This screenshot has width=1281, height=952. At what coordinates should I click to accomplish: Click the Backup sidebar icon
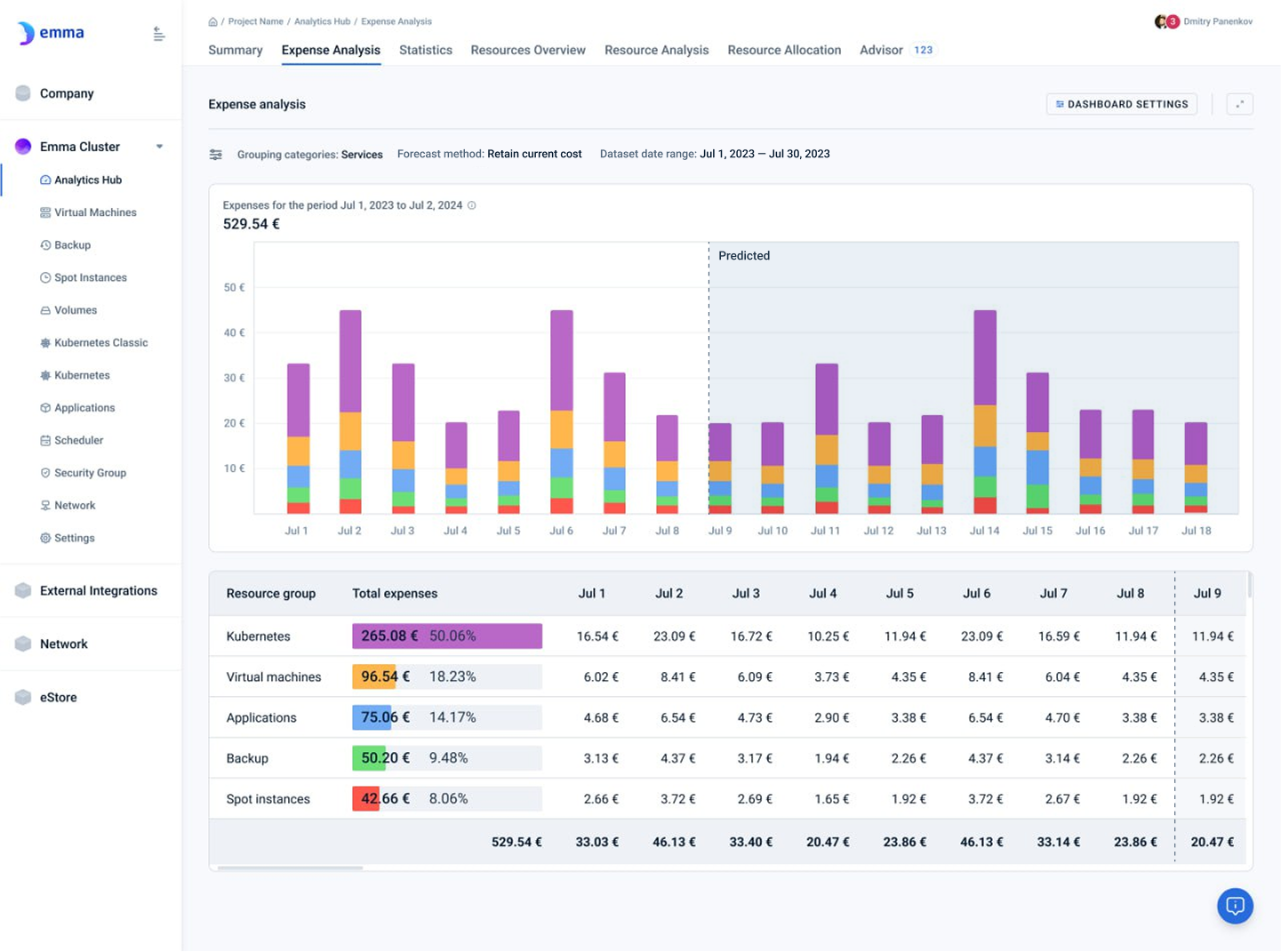click(45, 245)
